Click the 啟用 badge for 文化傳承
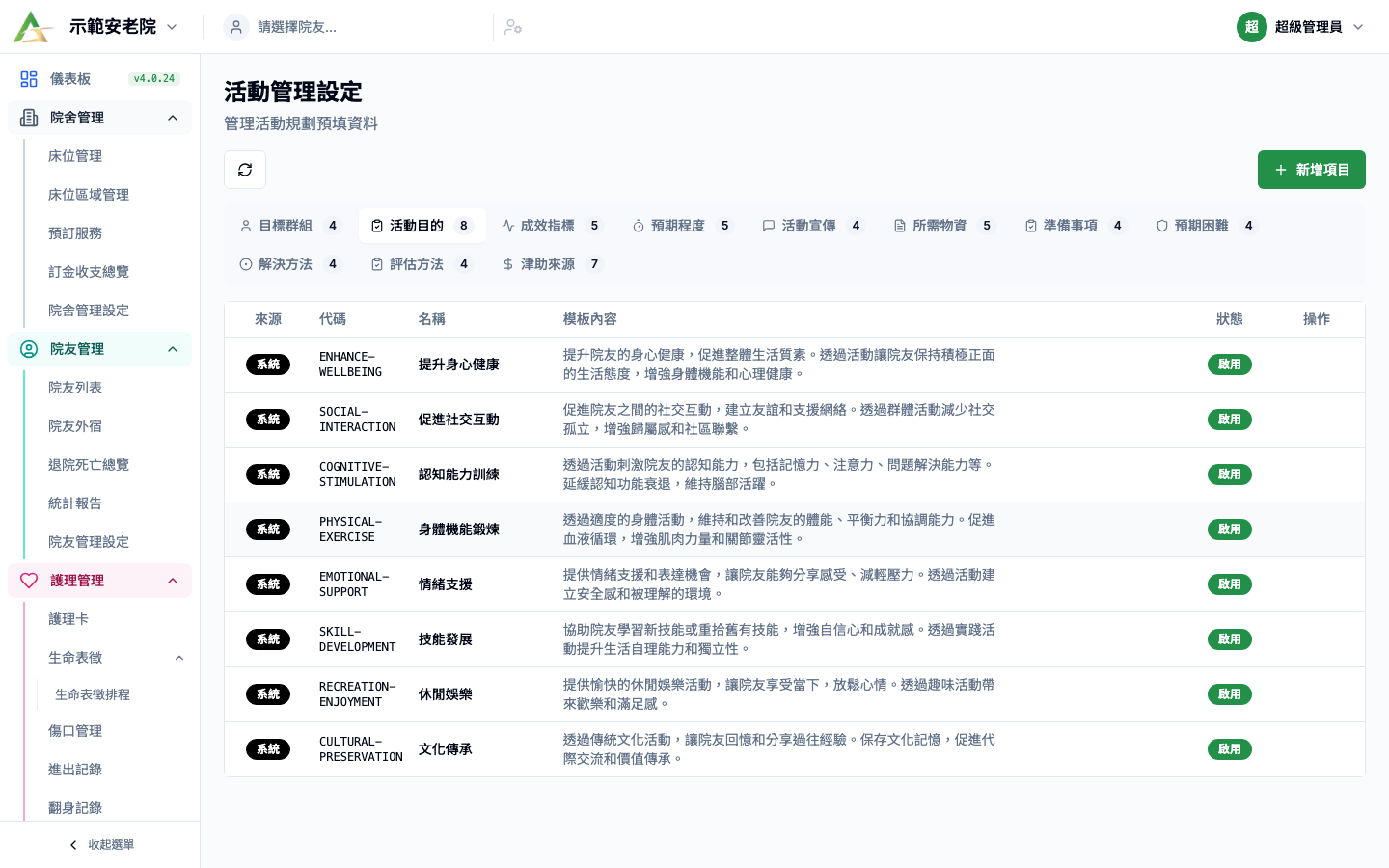 pyautogui.click(x=1230, y=749)
